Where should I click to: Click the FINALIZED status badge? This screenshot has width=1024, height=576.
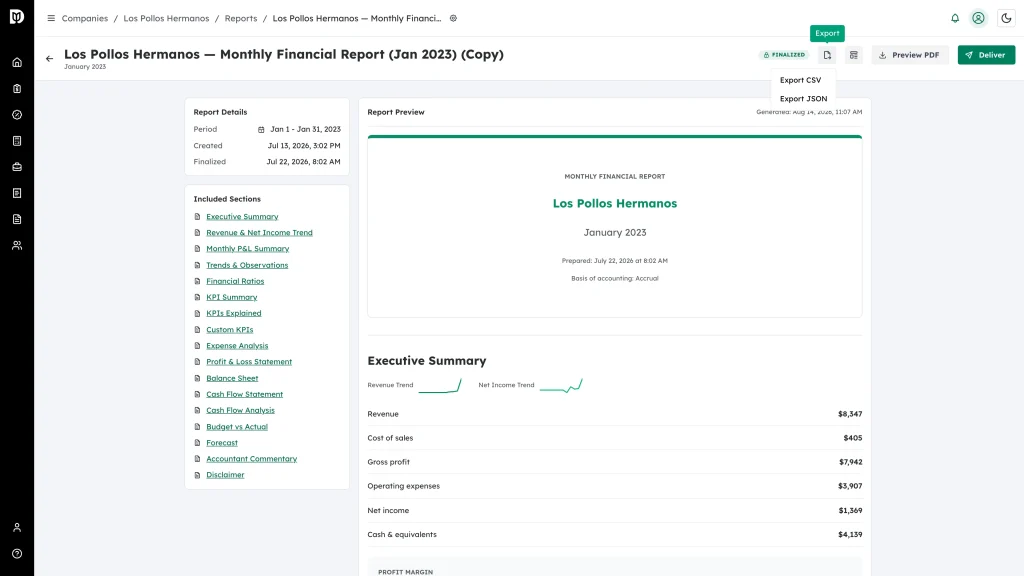coord(784,56)
